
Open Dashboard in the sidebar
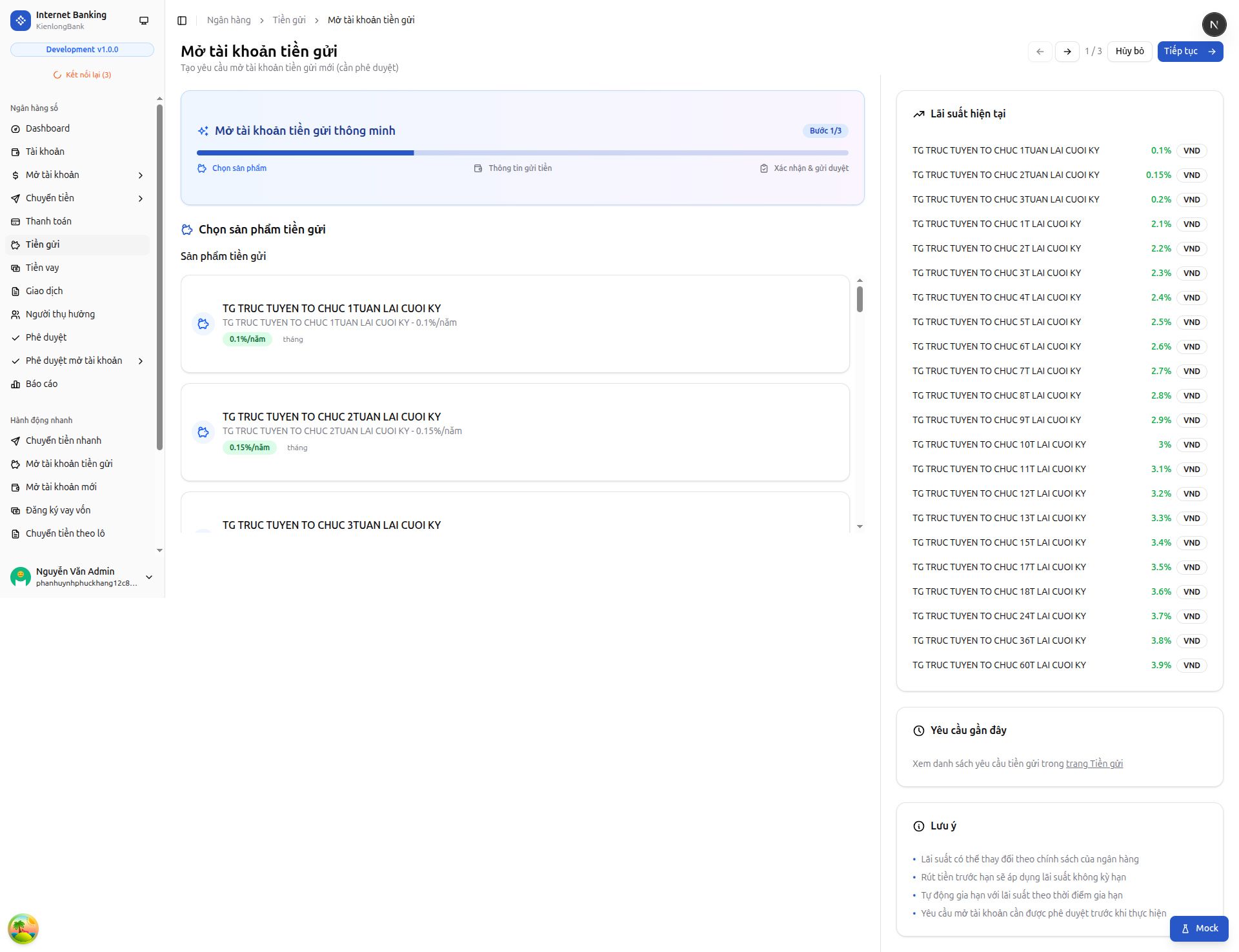pos(77,129)
